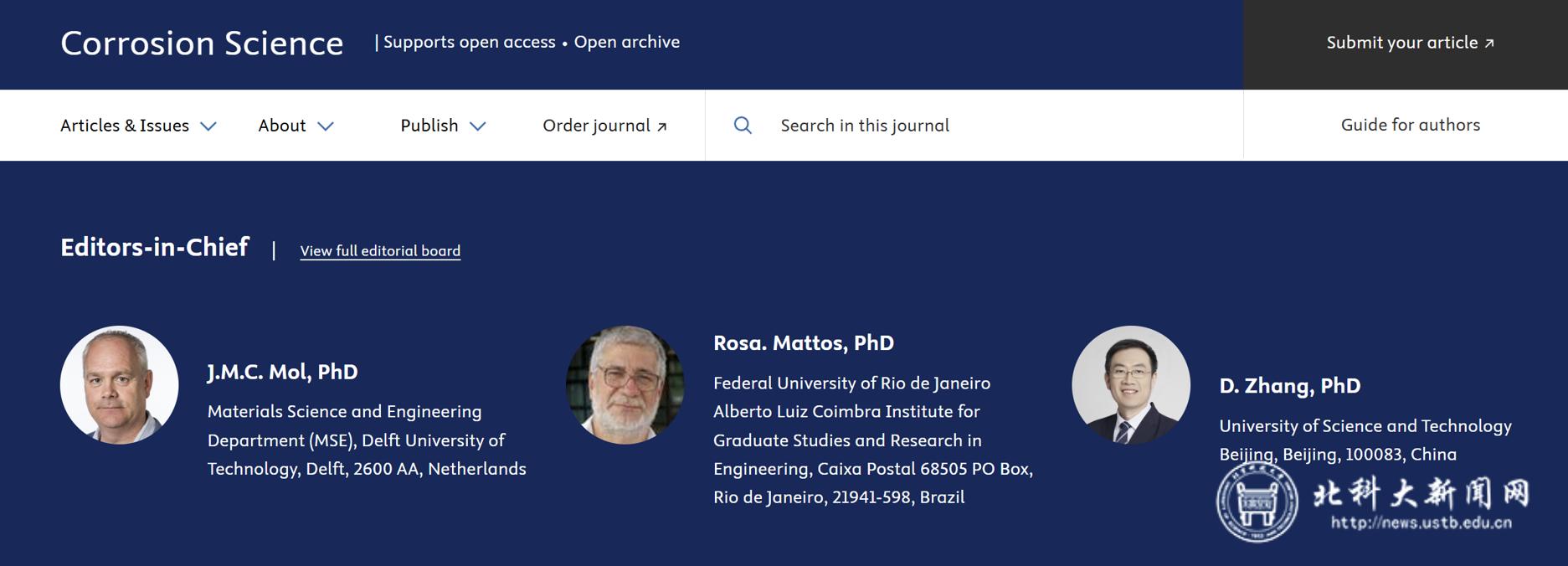The image size is (1568, 566).
Task: Click Rosa Mattos's profile photo
Action: click(x=625, y=385)
